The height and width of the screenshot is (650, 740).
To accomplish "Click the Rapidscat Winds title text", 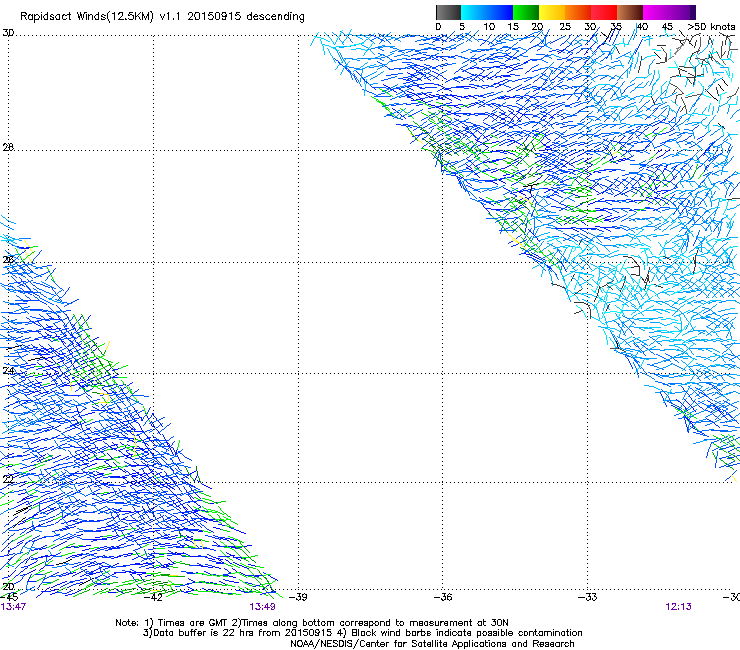I will tap(162, 17).
